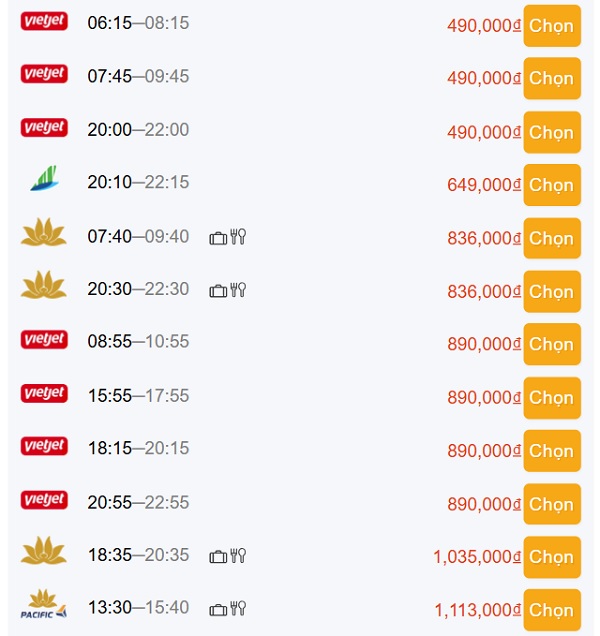The height and width of the screenshot is (636, 600).
Task: Click the baggage icon on 18:35 flight
Action: tap(218, 556)
